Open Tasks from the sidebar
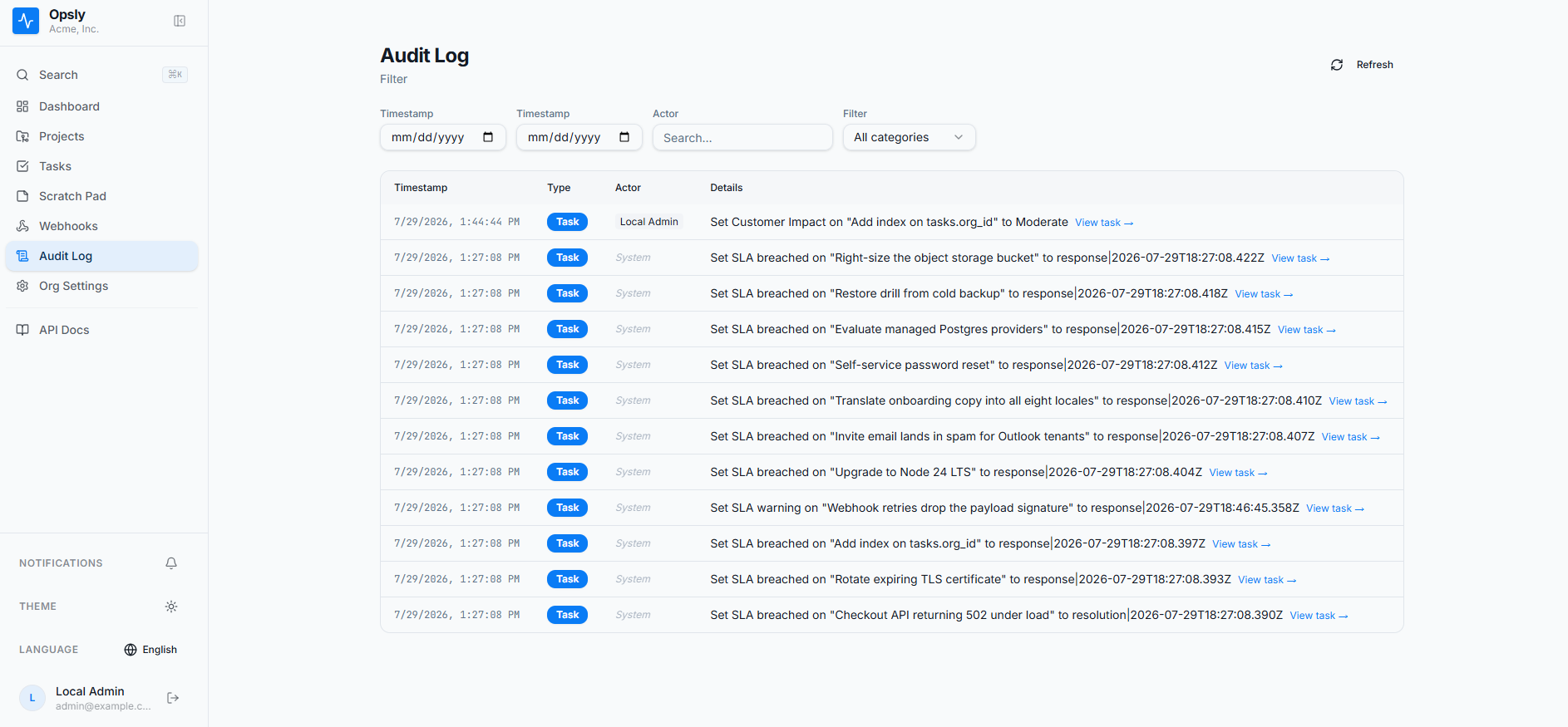This screenshot has height=727, width=1568. (x=101, y=166)
